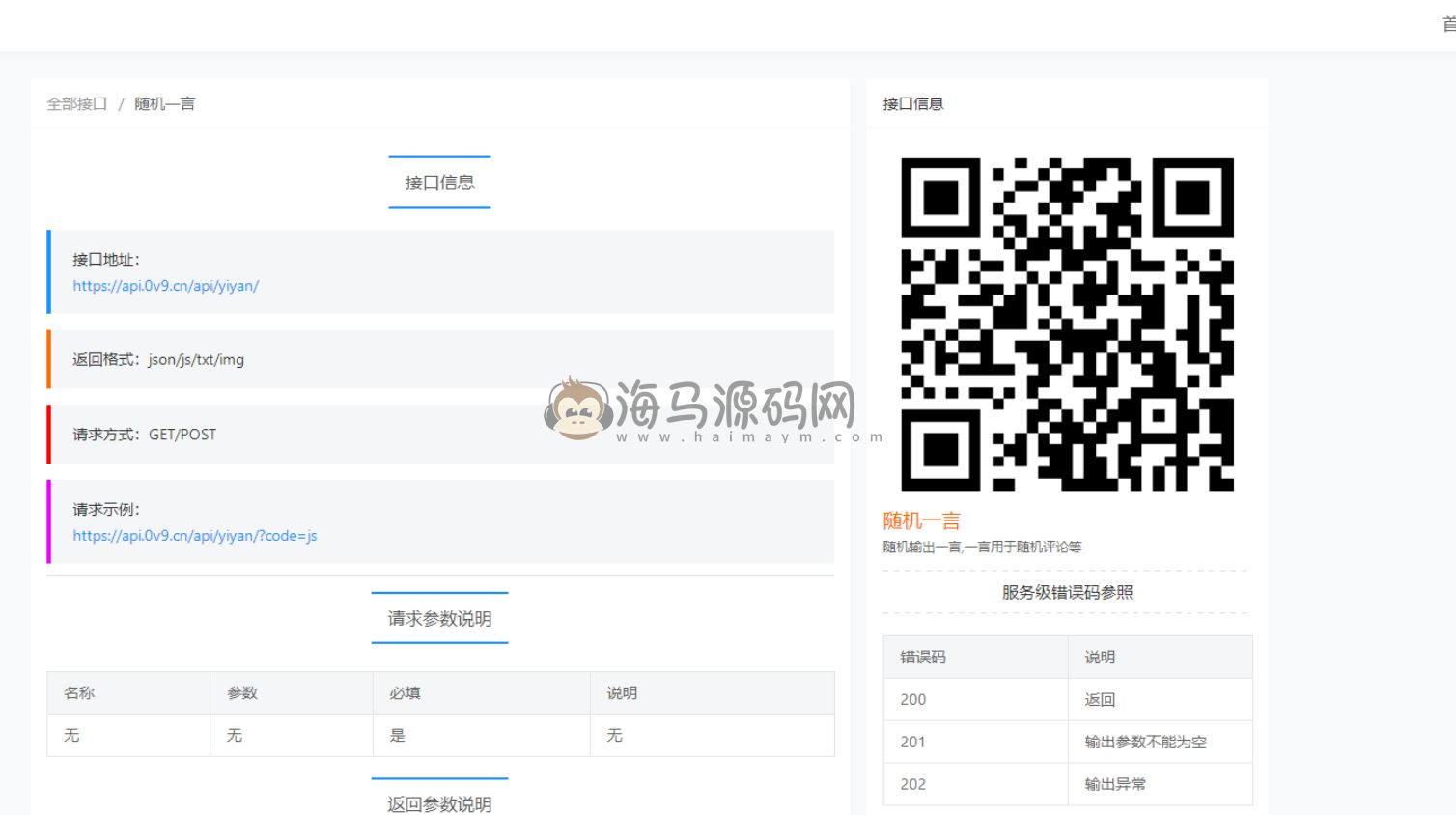Click the 必填 column header

[x=482, y=693]
